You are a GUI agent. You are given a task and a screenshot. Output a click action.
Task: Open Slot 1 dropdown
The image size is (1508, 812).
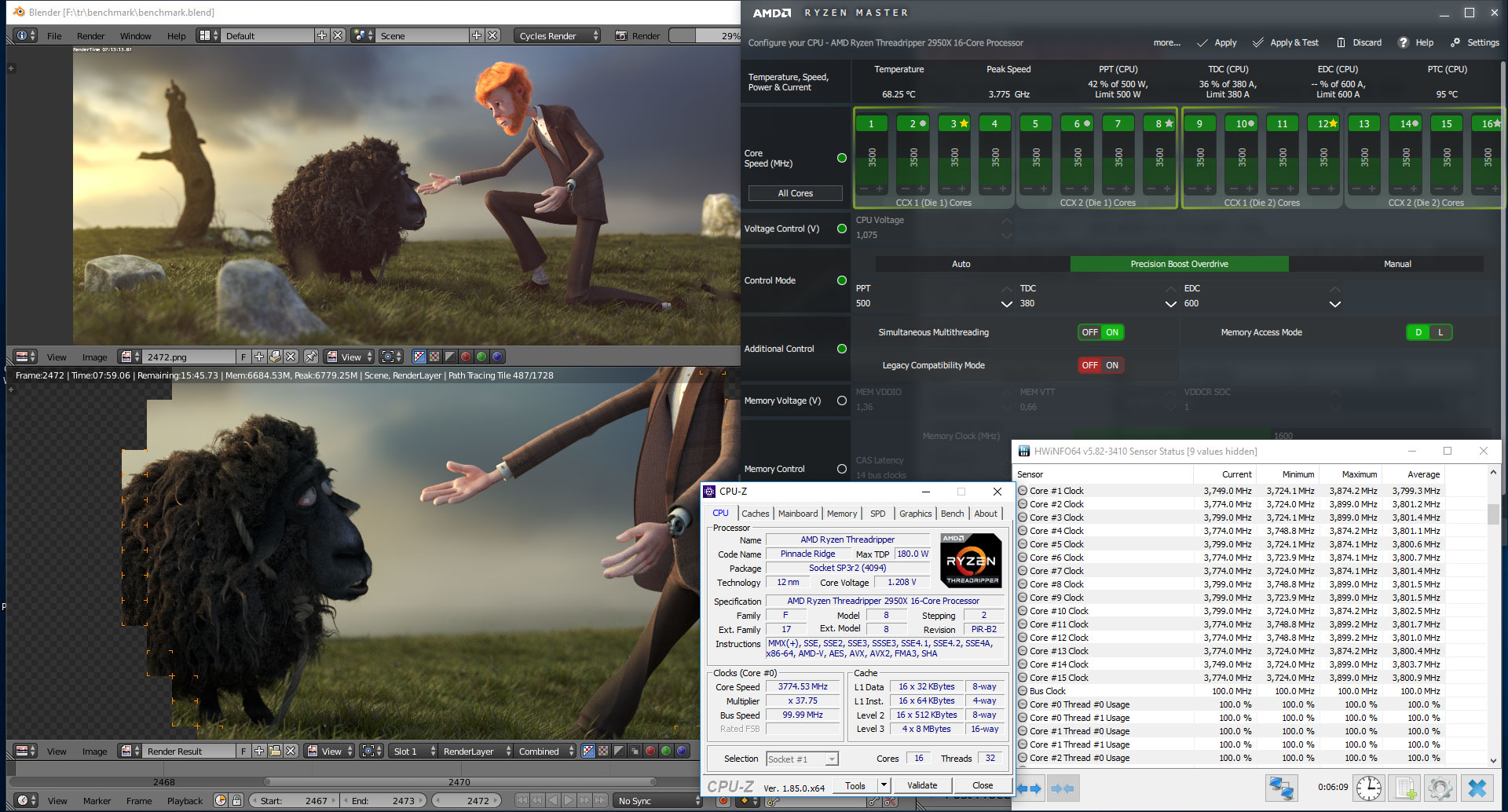pyautogui.click(x=414, y=751)
